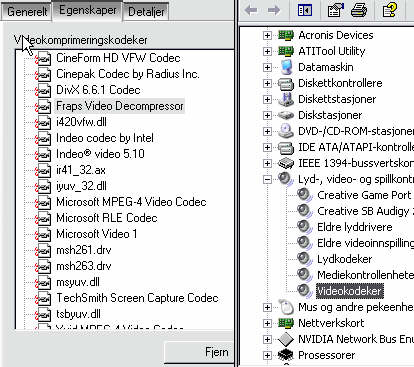Screen dimensions: 414x367
Task: Select Indeo codec by Intel
Action: coord(105,138)
